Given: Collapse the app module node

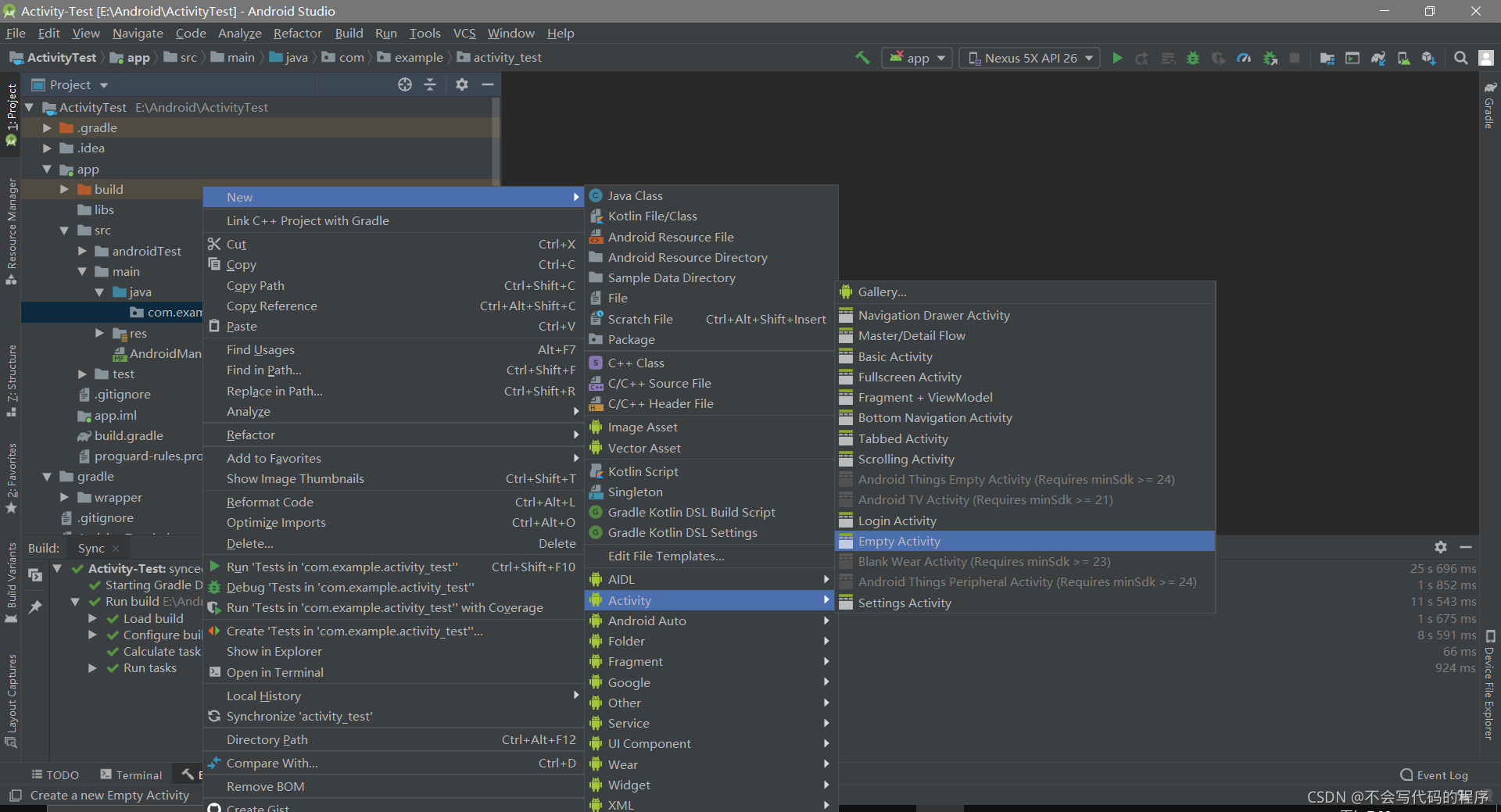Looking at the screenshot, I should pyautogui.click(x=47, y=169).
